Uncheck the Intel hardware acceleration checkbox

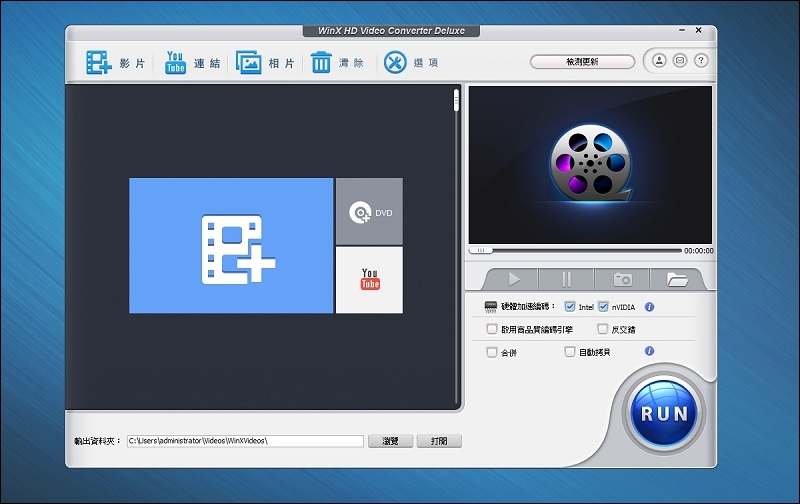coord(570,307)
